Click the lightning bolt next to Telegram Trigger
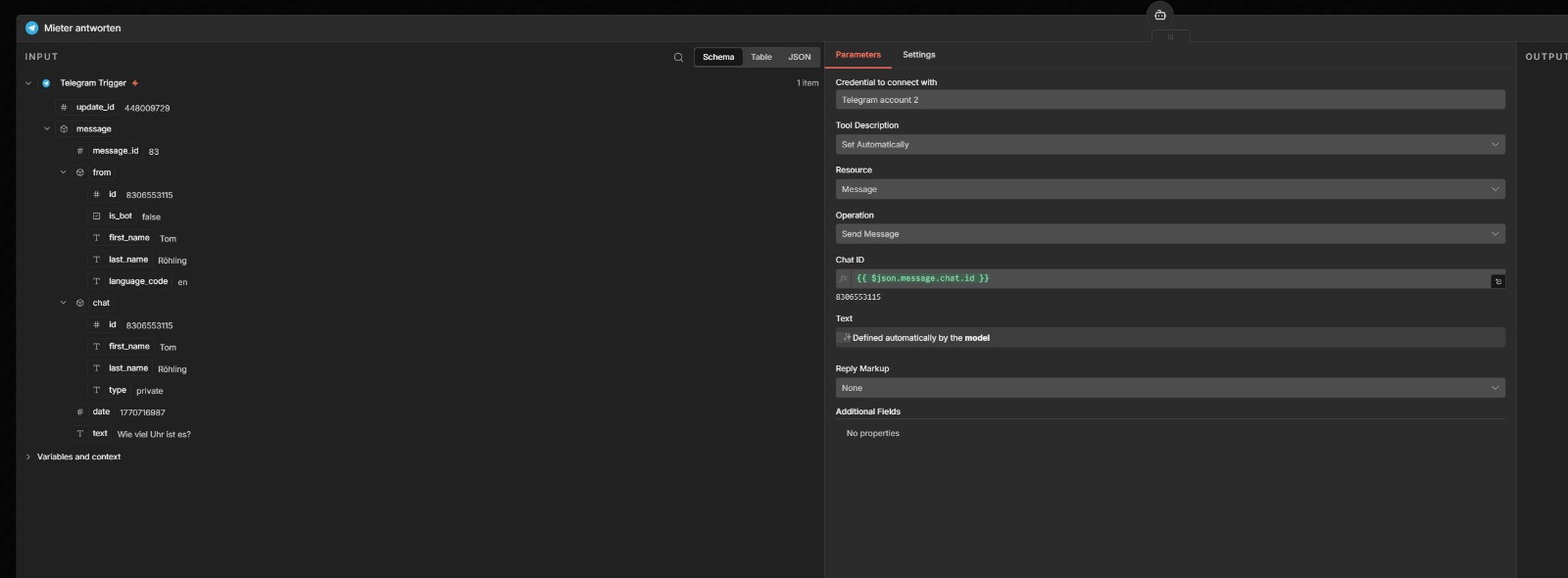Image resolution: width=1568 pixels, height=578 pixels. (135, 83)
